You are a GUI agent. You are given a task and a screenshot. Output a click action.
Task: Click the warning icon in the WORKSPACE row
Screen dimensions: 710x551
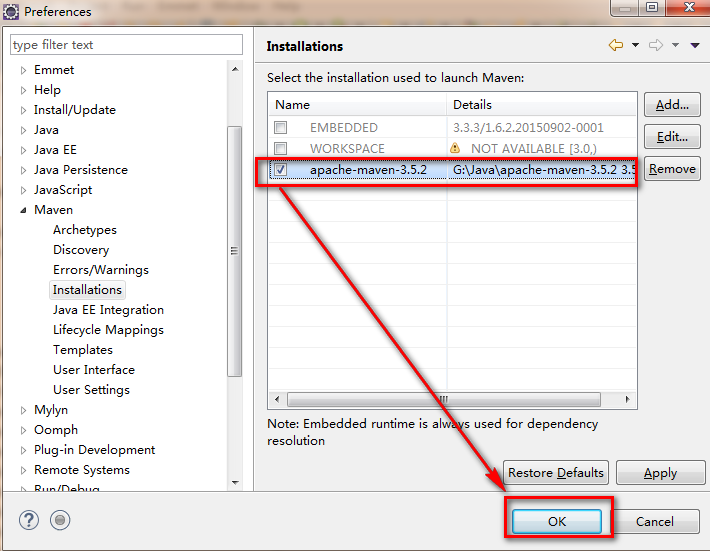(455, 148)
